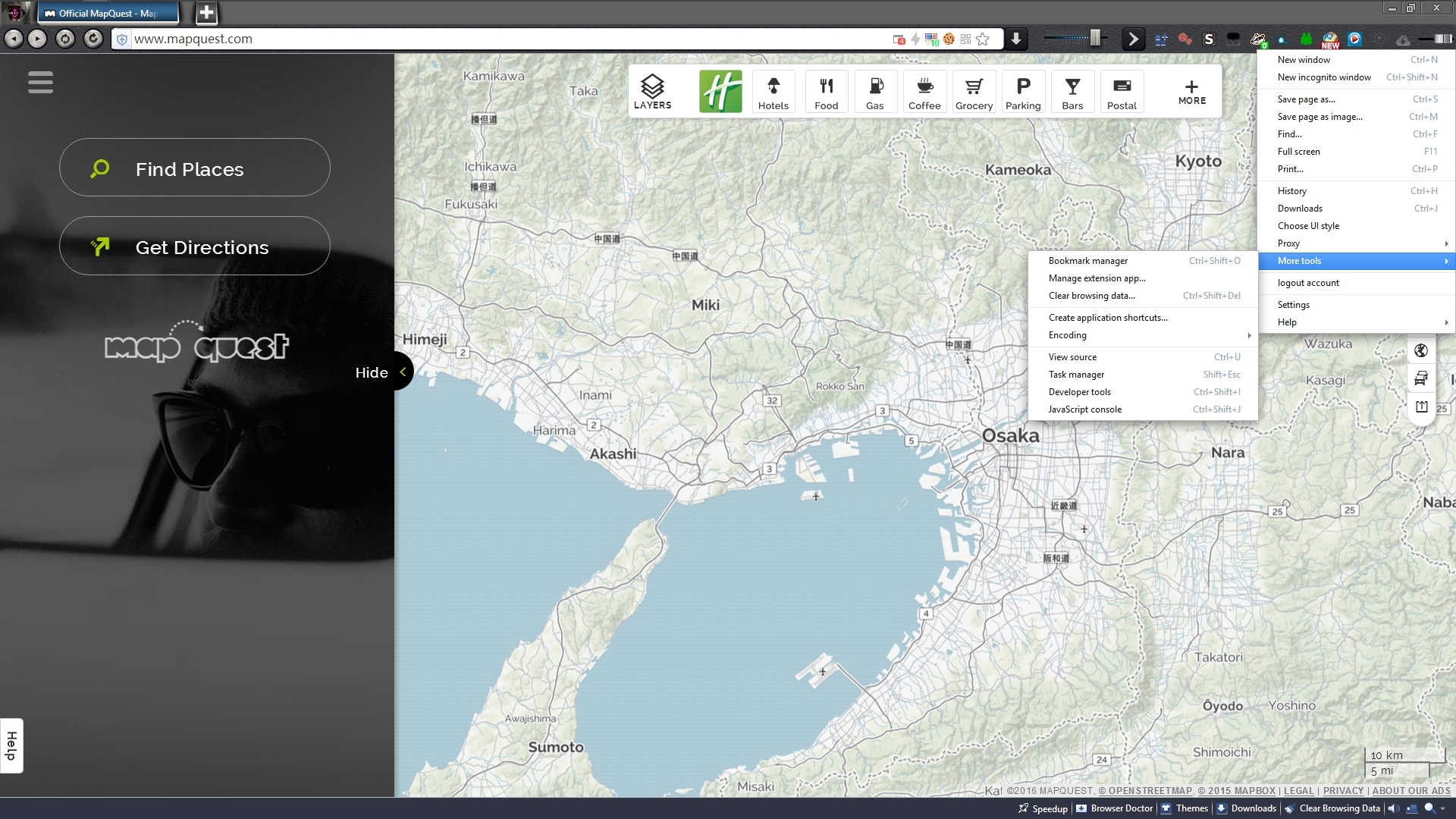This screenshot has width=1456, height=819.
Task: Click logout account menu entry
Action: (x=1357, y=283)
